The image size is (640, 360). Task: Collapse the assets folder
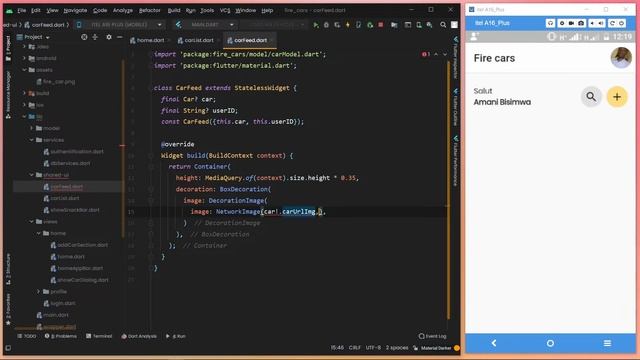click(x=24, y=70)
